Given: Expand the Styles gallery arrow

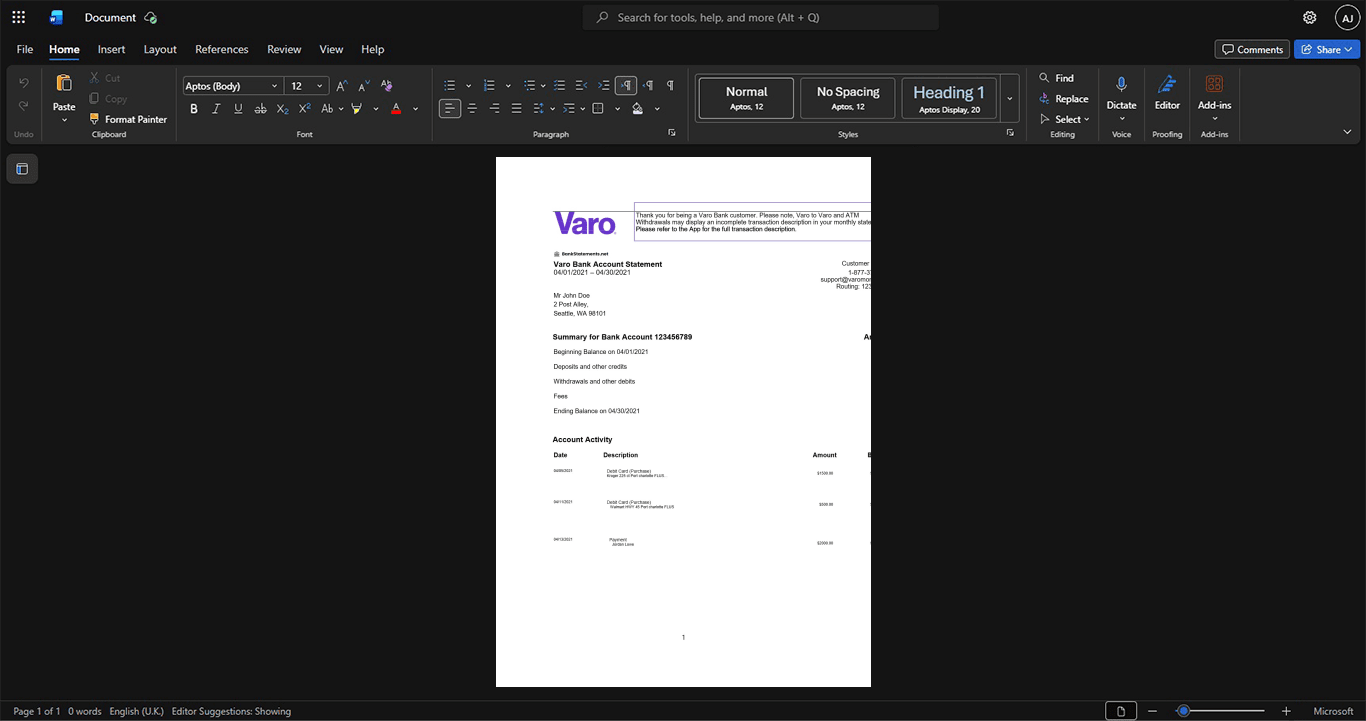Looking at the screenshot, I should [x=1010, y=98].
